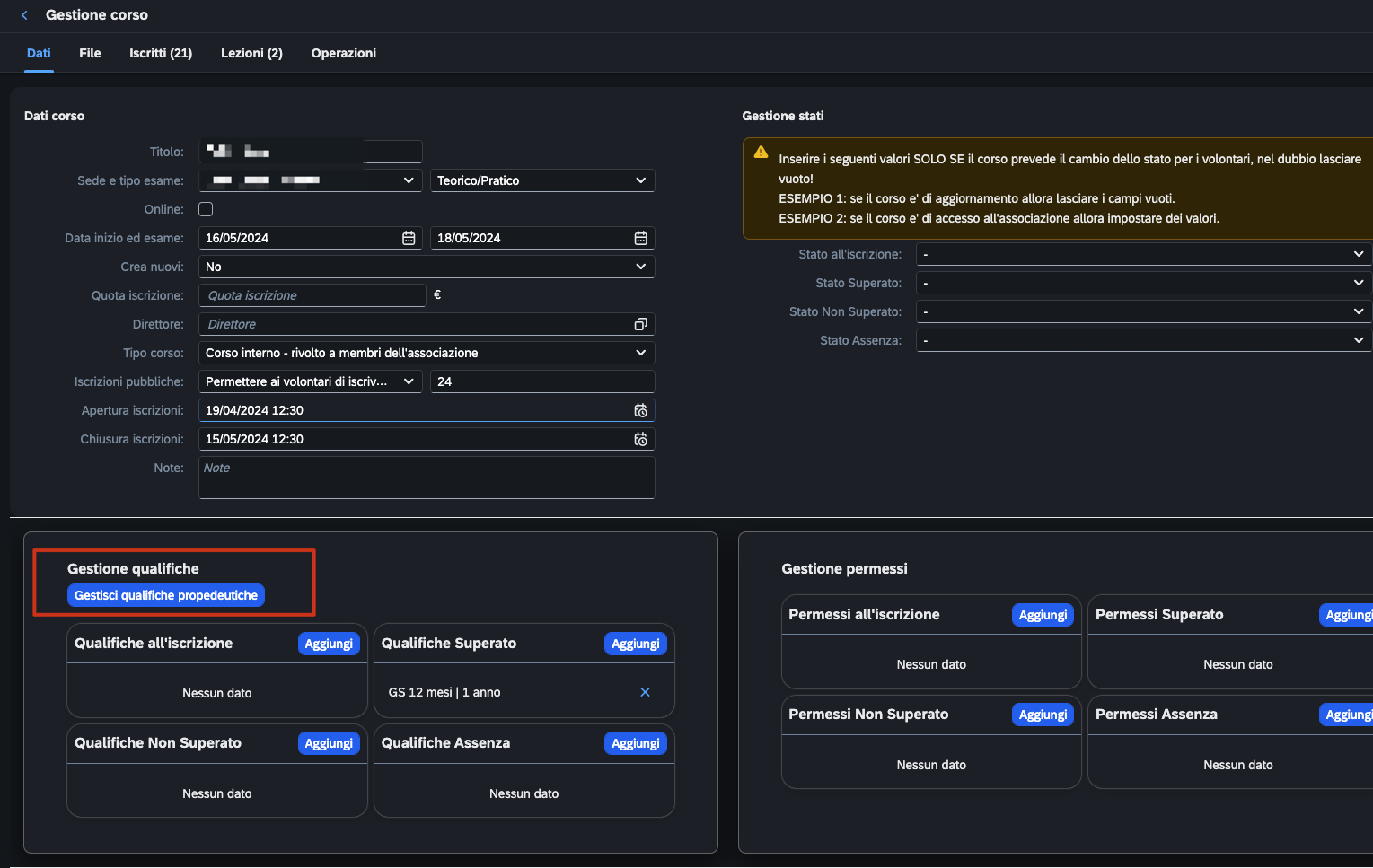The image size is (1373, 868).
Task: Open the Crea nuovi dropdown
Action: click(x=426, y=267)
